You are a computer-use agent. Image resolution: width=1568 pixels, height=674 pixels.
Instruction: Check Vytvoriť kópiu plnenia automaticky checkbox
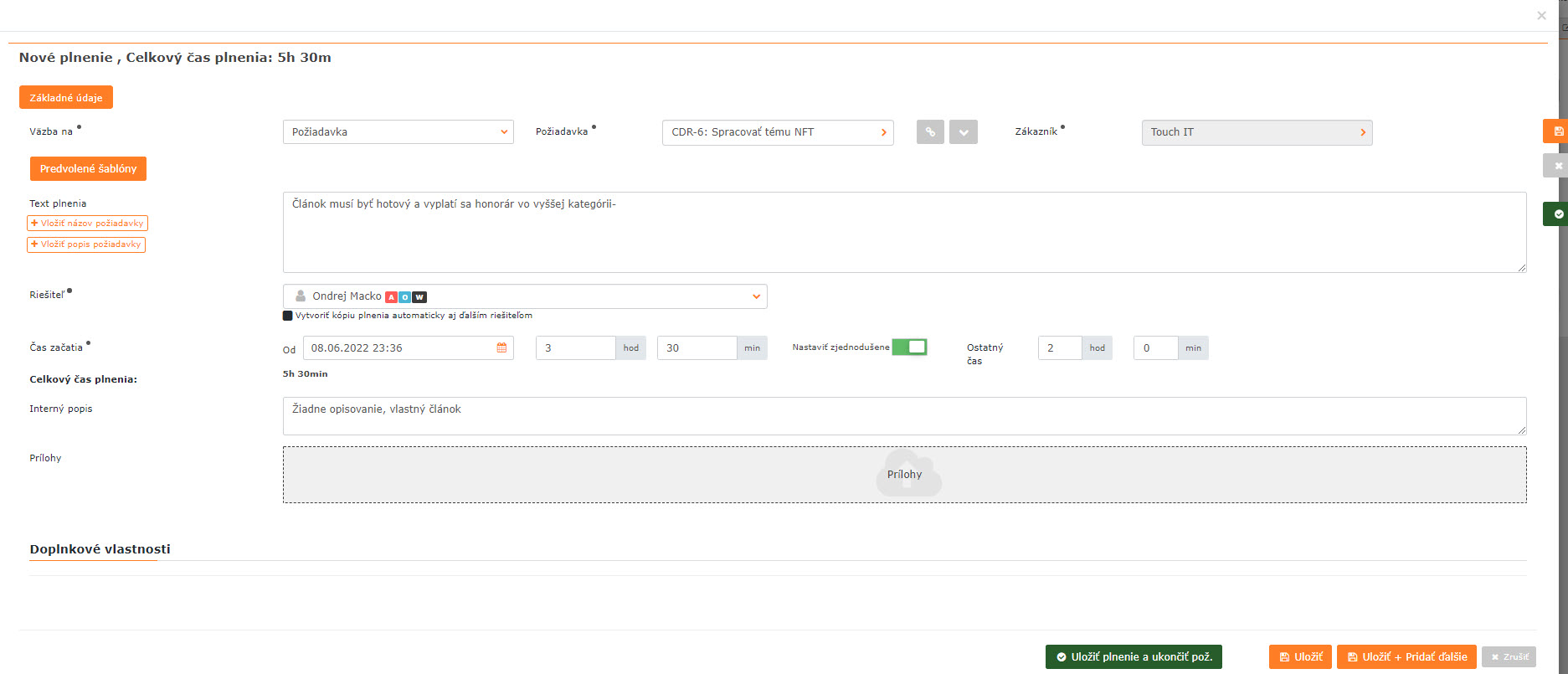[288, 316]
